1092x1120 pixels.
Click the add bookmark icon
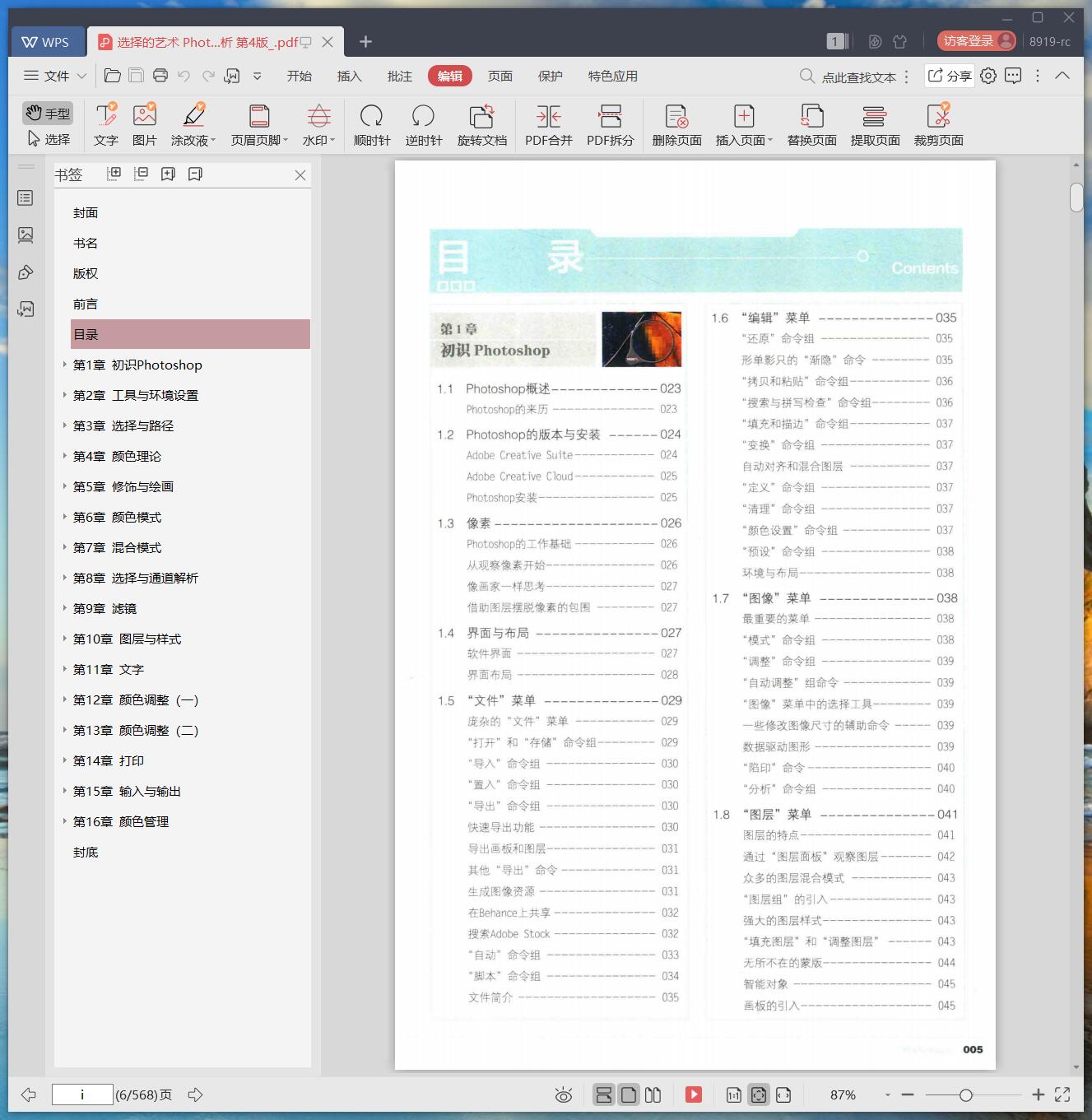pyautogui.click(x=169, y=174)
